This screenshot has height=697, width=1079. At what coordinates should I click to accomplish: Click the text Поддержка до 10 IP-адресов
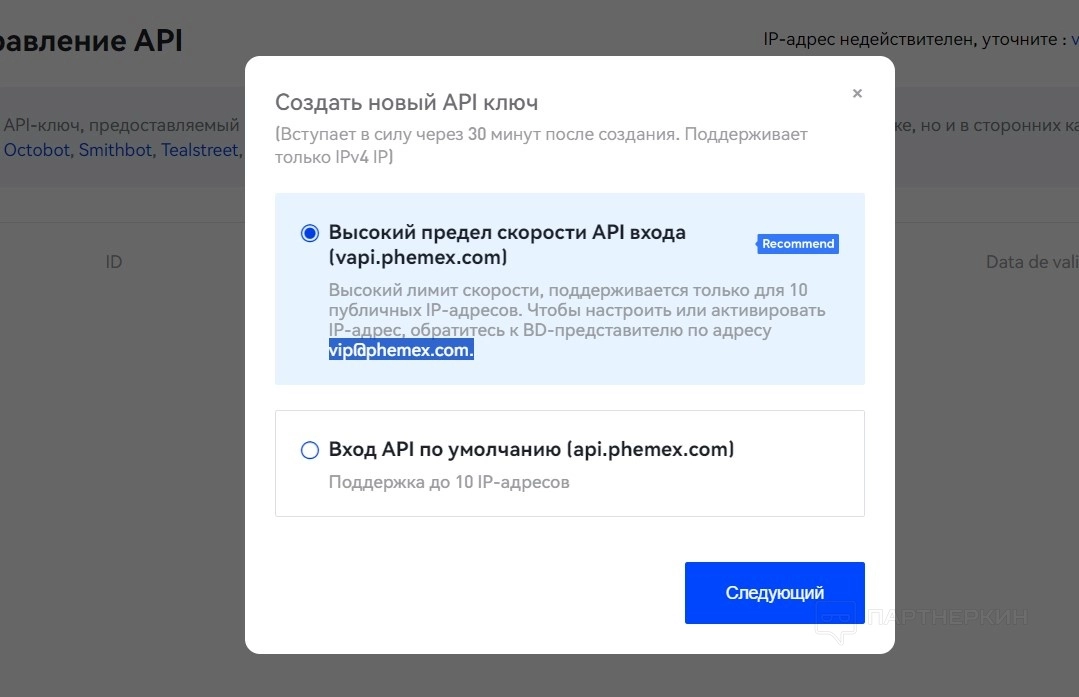pyautogui.click(x=449, y=482)
